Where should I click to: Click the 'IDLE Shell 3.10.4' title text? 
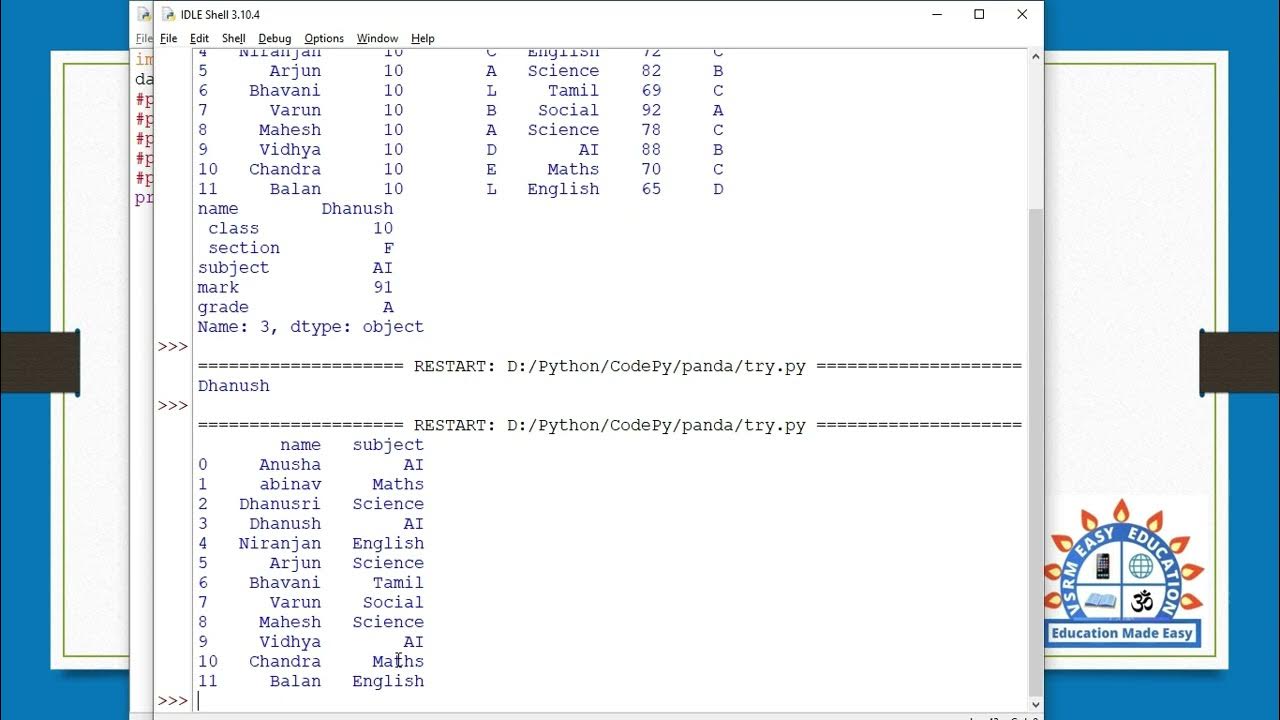point(220,15)
